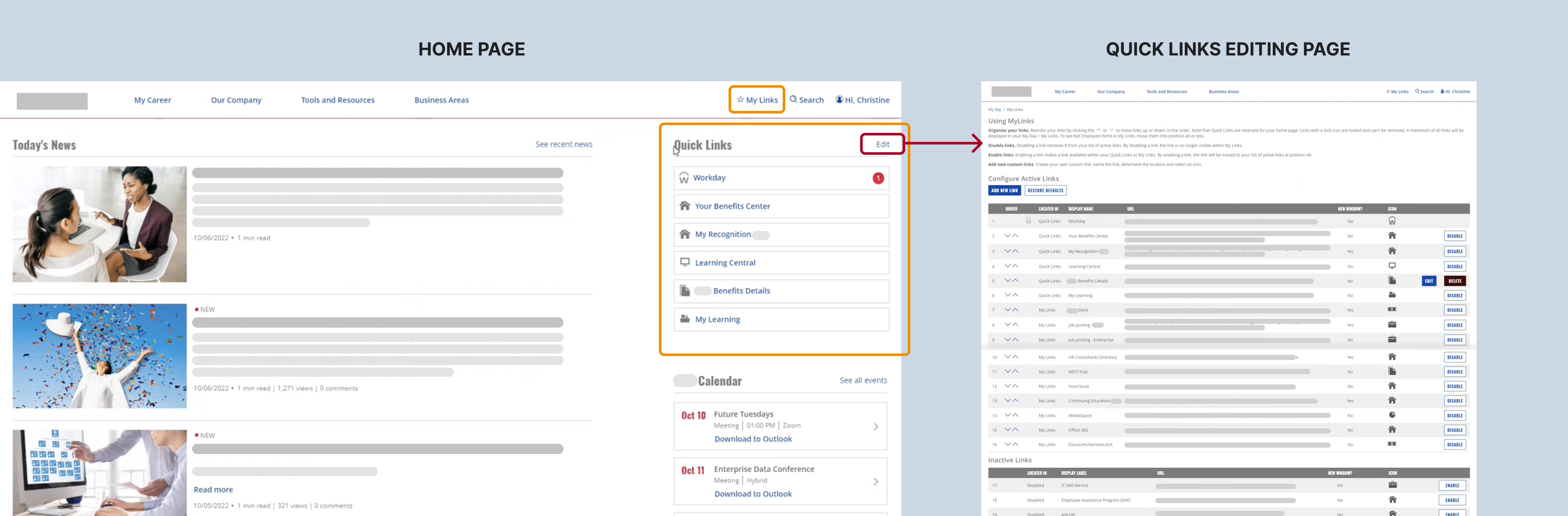Click Search in editing page header
Image resolution: width=1568 pixels, height=516 pixels.
1424,91
